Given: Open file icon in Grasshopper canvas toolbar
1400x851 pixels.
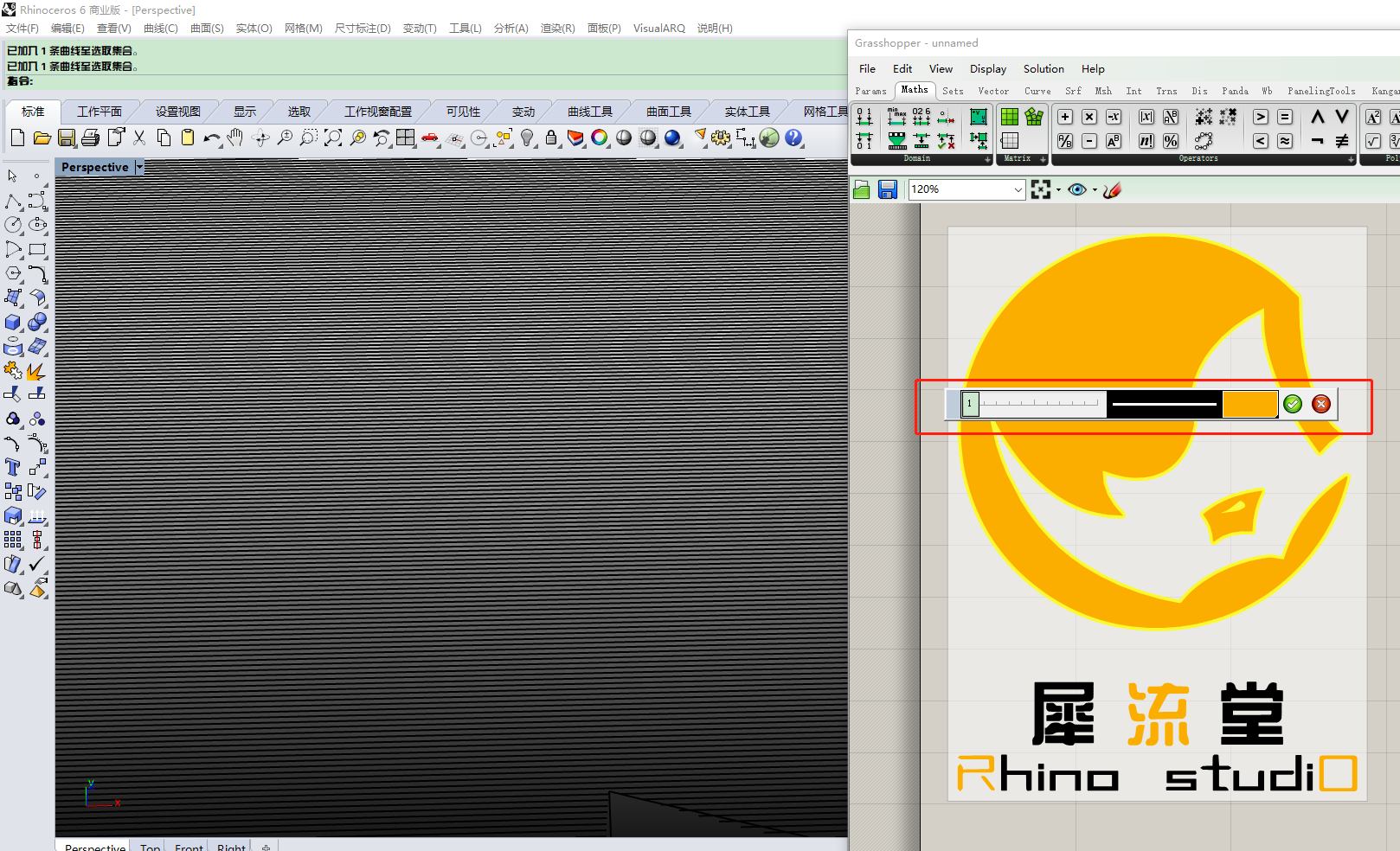Looking at the screenshot, I should pos(862,189).
